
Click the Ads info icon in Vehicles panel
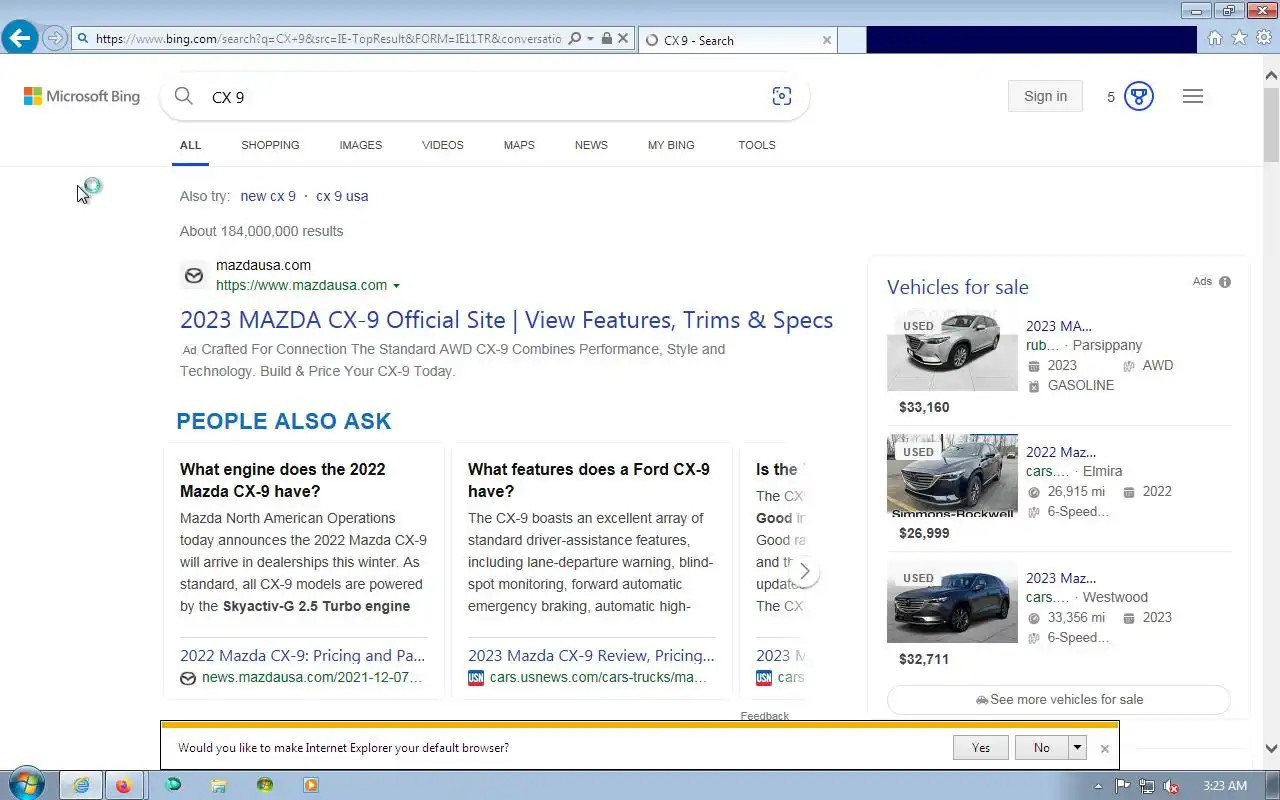pos(1225,282)
